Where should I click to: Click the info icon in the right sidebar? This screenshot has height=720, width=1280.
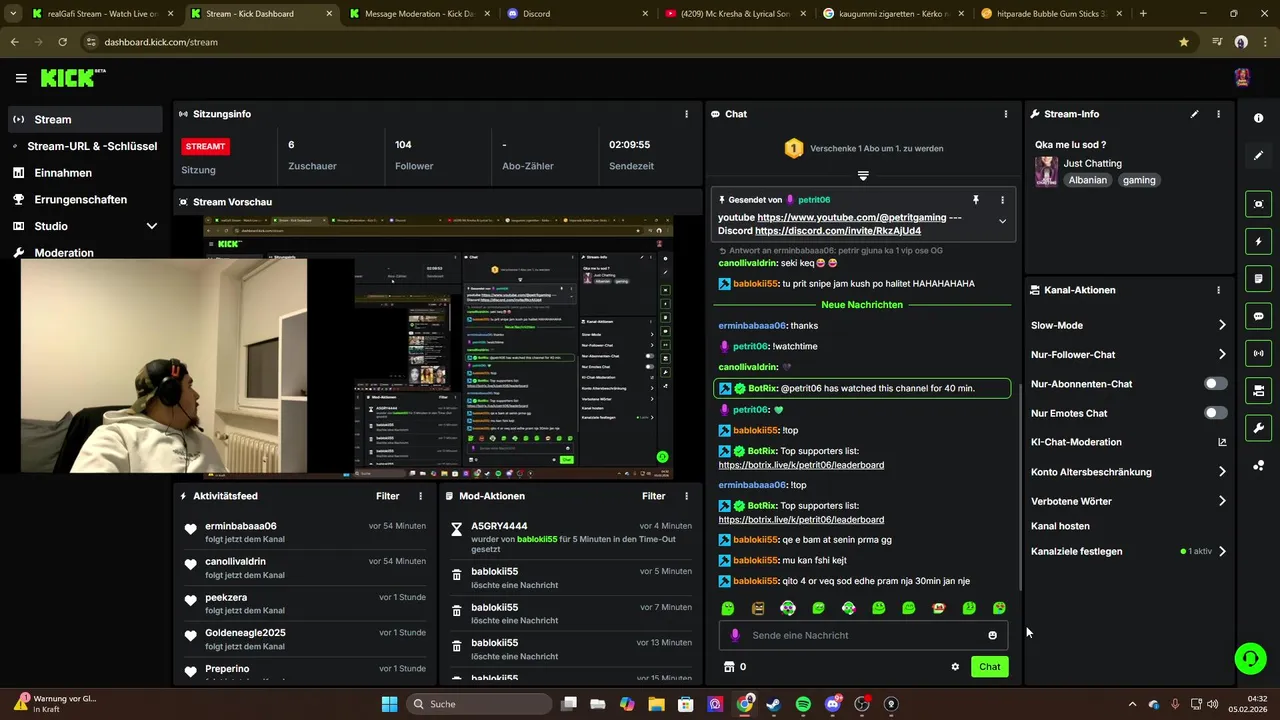[1258, 118]
